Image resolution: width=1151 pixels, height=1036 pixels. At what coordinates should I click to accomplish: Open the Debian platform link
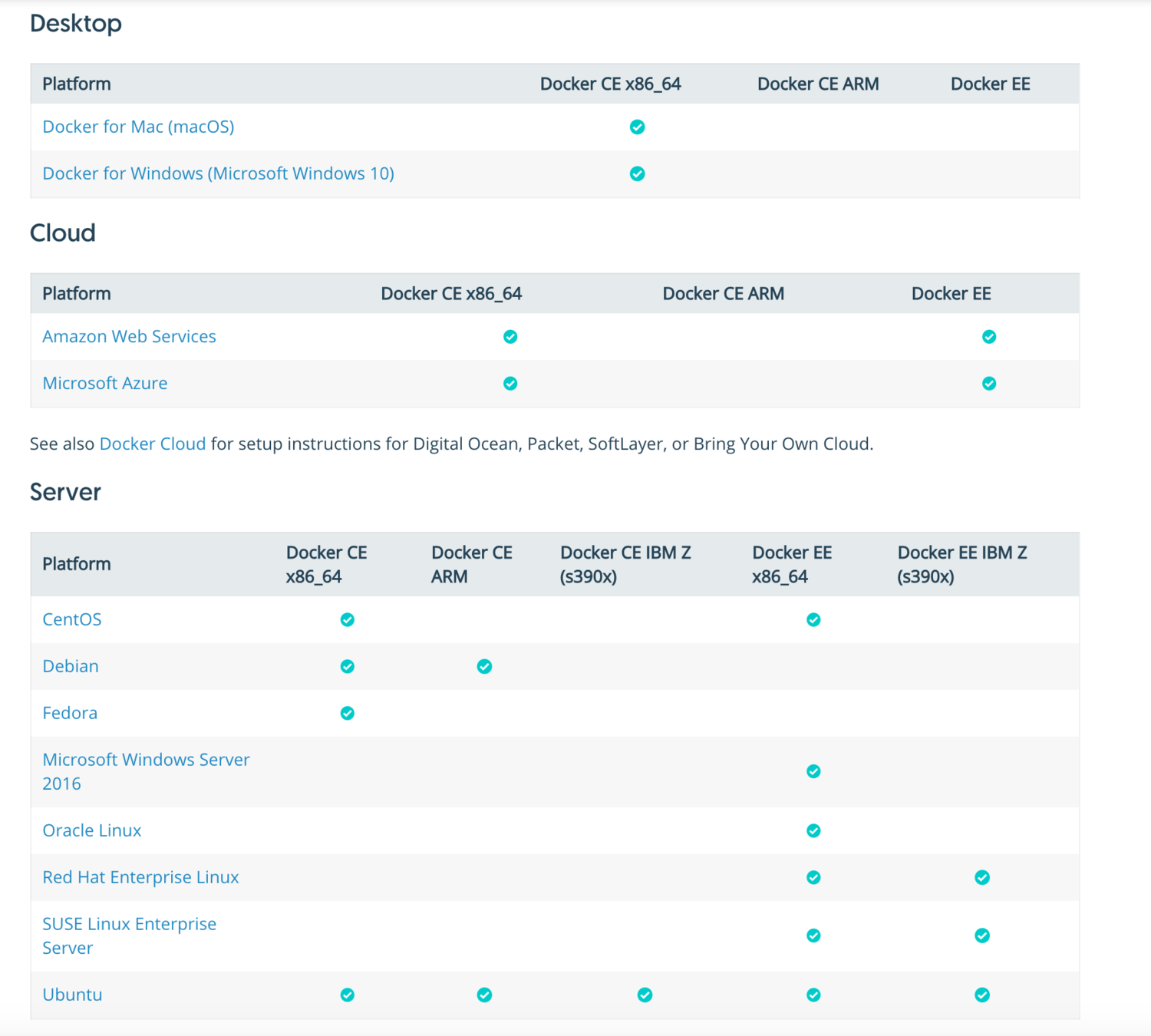(x=70, y=666)
